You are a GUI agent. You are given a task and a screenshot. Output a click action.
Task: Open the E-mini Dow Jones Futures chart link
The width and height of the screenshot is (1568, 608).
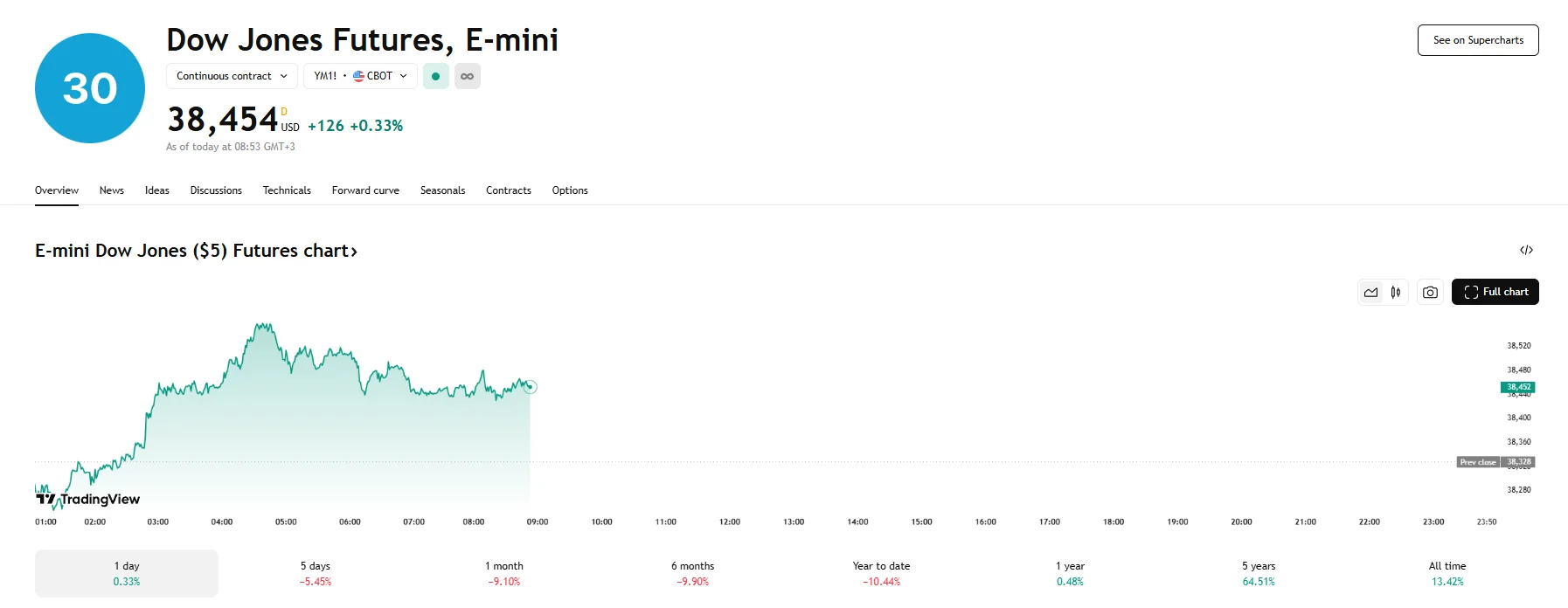196,251
